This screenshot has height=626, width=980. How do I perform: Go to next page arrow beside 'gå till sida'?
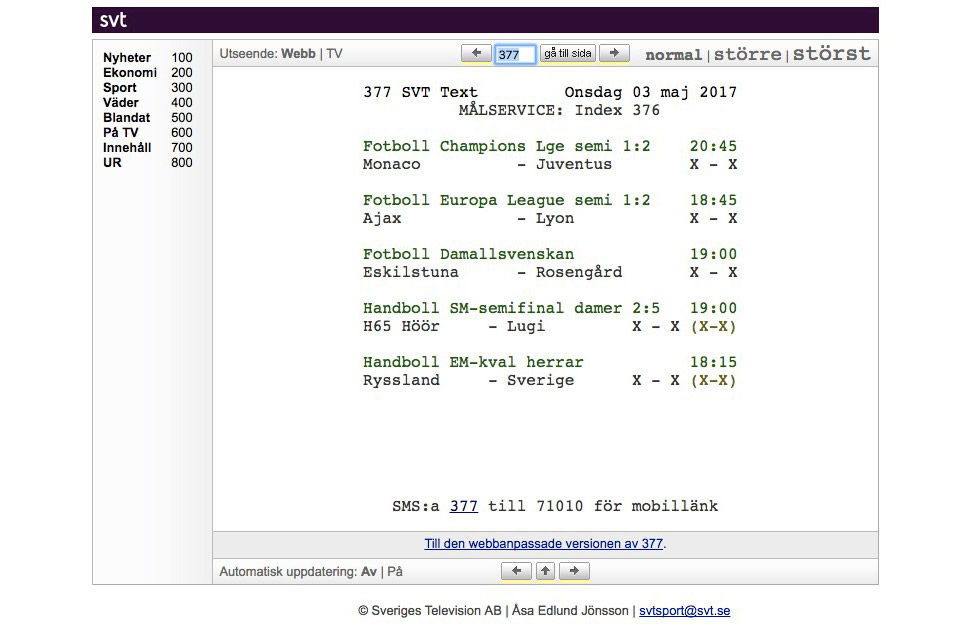click(x=614, y=53)
